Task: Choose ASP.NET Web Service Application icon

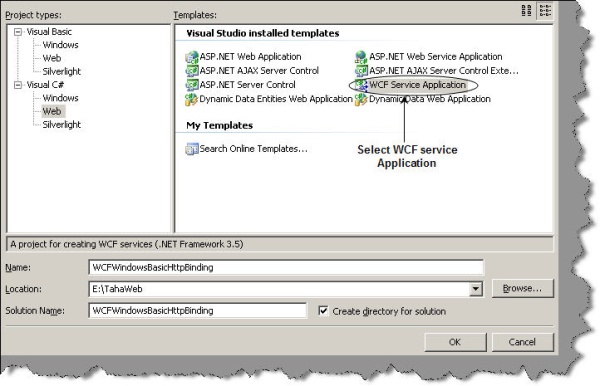Action: 361,57
